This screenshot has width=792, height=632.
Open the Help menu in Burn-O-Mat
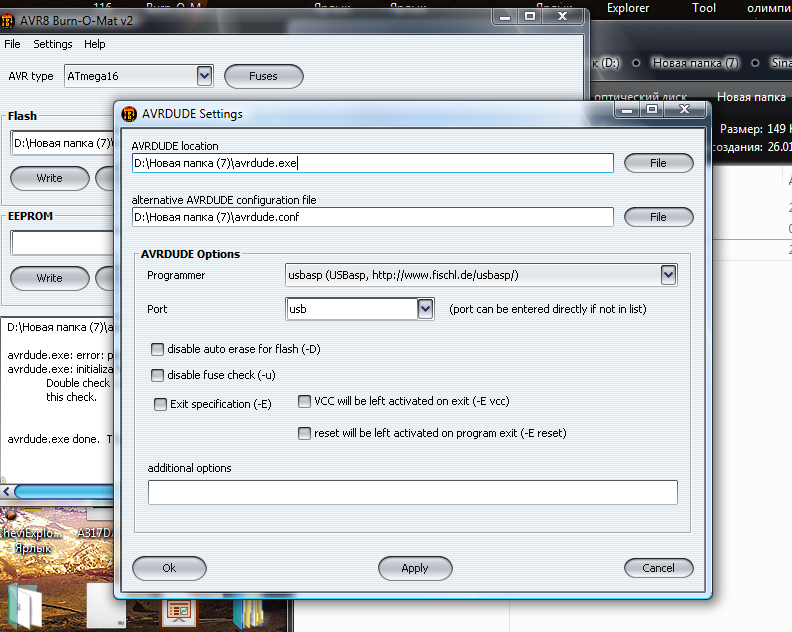[94, 44]
